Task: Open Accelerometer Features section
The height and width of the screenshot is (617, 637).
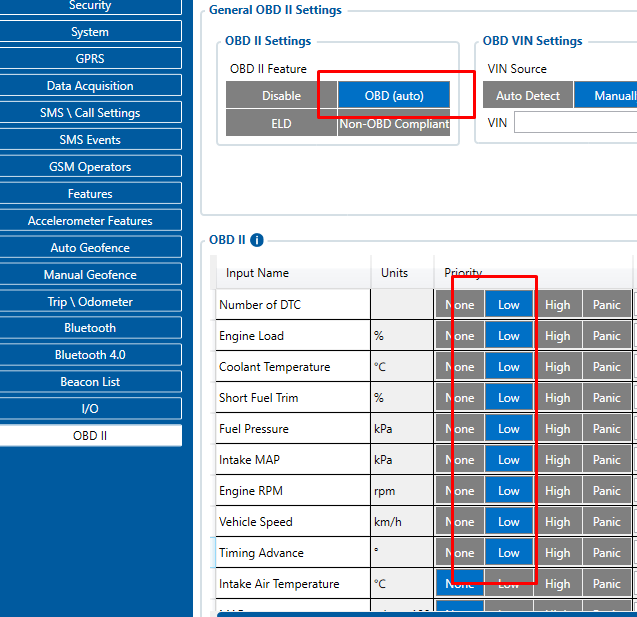Action: pyautogui.click(x=90, y=221)
